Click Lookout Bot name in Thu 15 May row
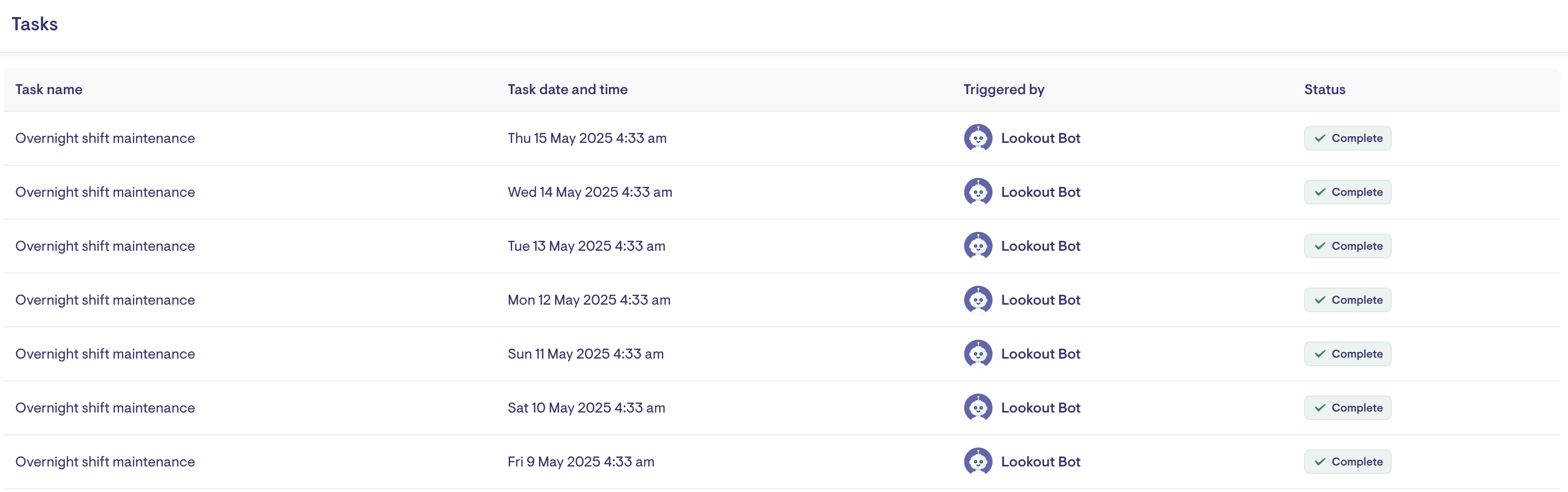The height and width of the screenshot is (492, 1568). (1040, 138)
